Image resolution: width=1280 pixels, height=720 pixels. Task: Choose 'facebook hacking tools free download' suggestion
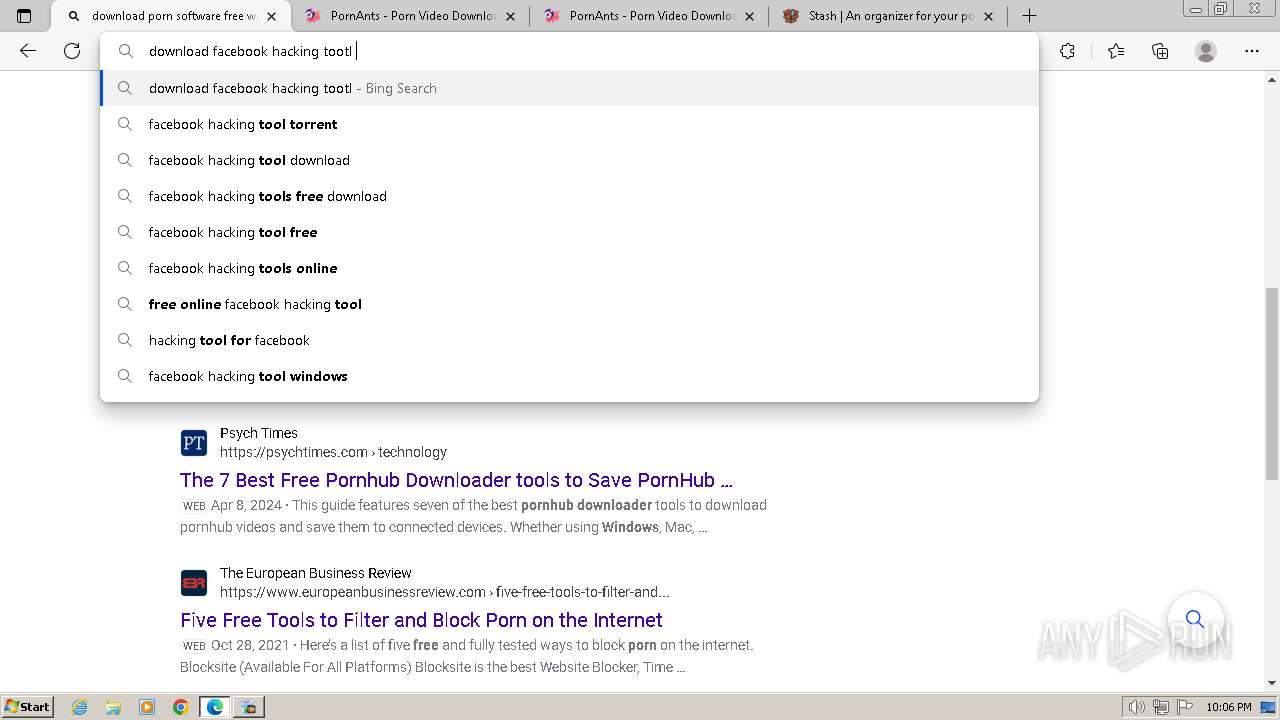tap(570, 196)
